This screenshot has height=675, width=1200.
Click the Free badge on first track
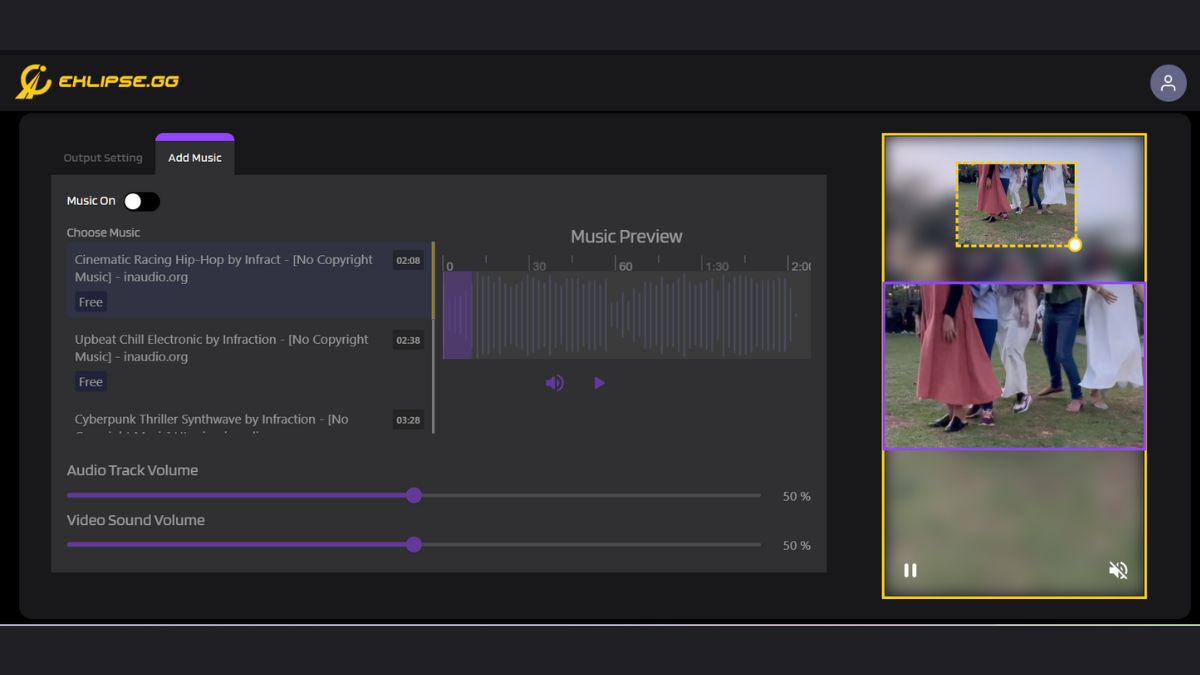90,302
